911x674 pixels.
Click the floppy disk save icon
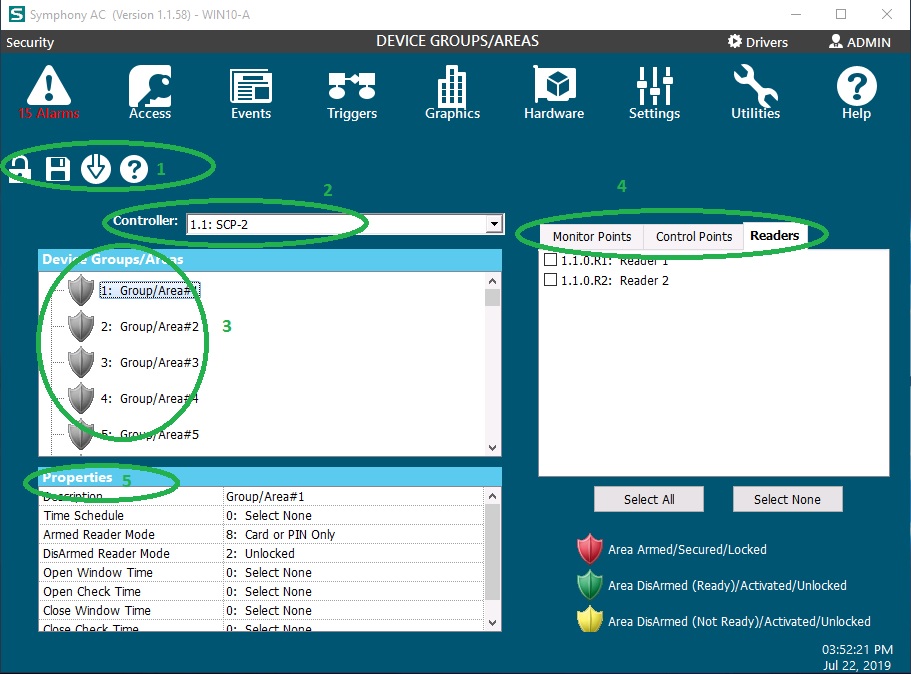click(58, 170)
